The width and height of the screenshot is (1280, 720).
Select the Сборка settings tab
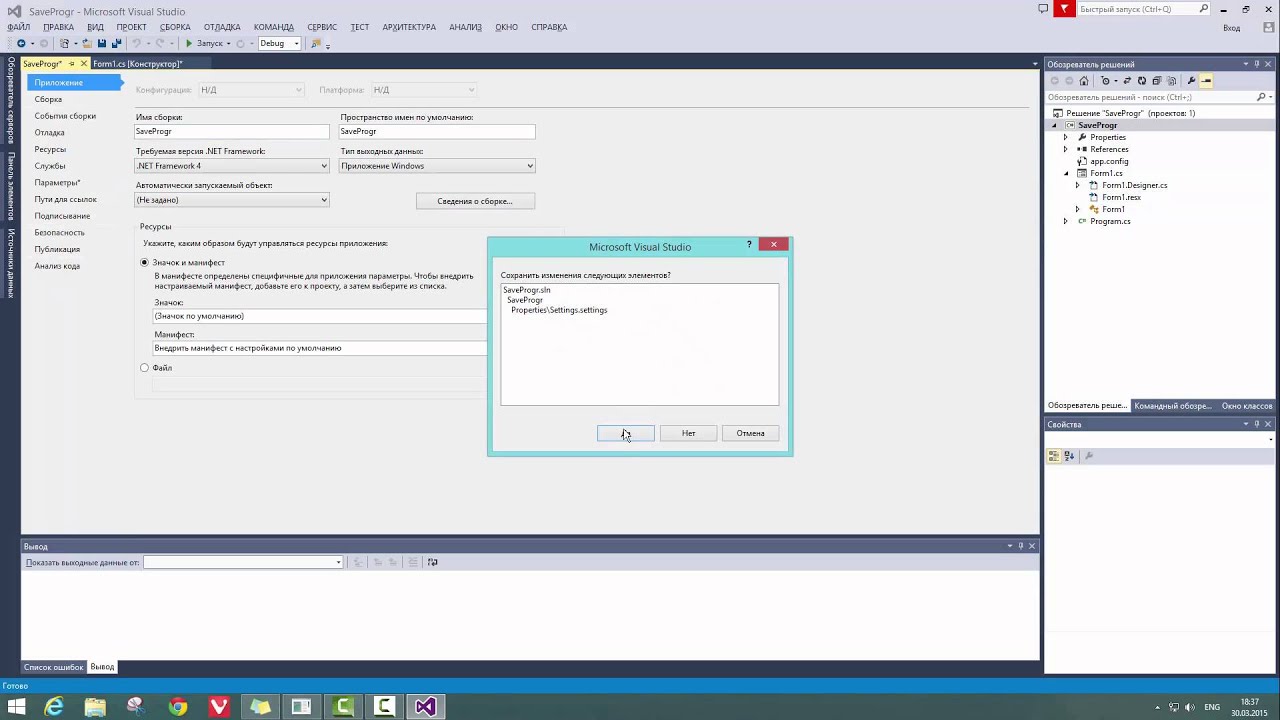[48, 99]
